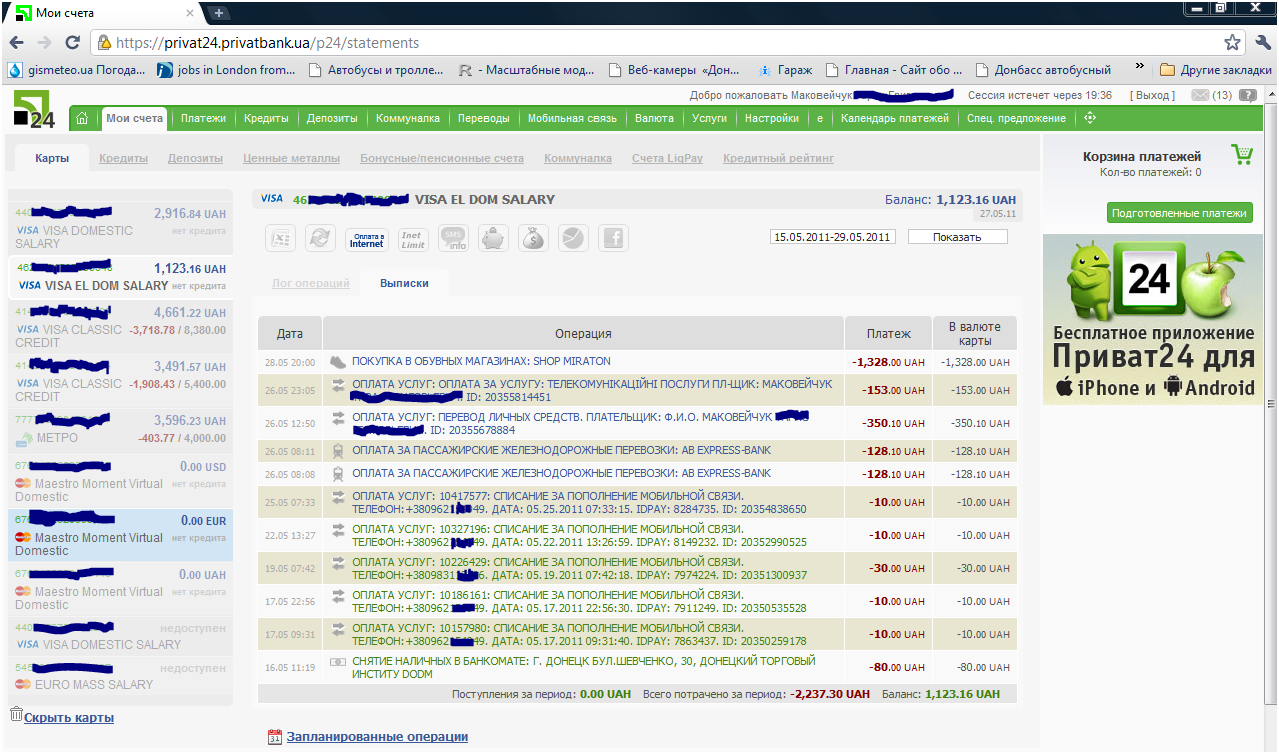The image size is (1279, 754).
Task: Click the 'Платеж' column header
Action: click(889, 334)
